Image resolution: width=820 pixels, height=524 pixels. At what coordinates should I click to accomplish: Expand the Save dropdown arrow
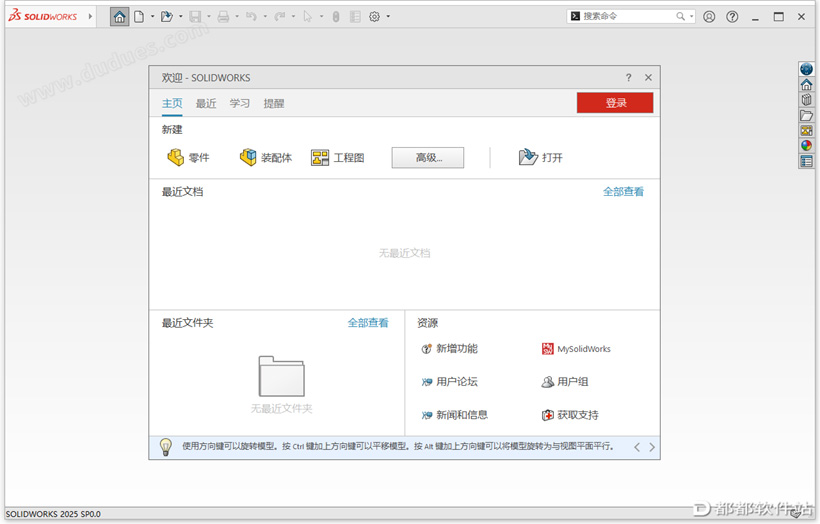pos(209,17)
